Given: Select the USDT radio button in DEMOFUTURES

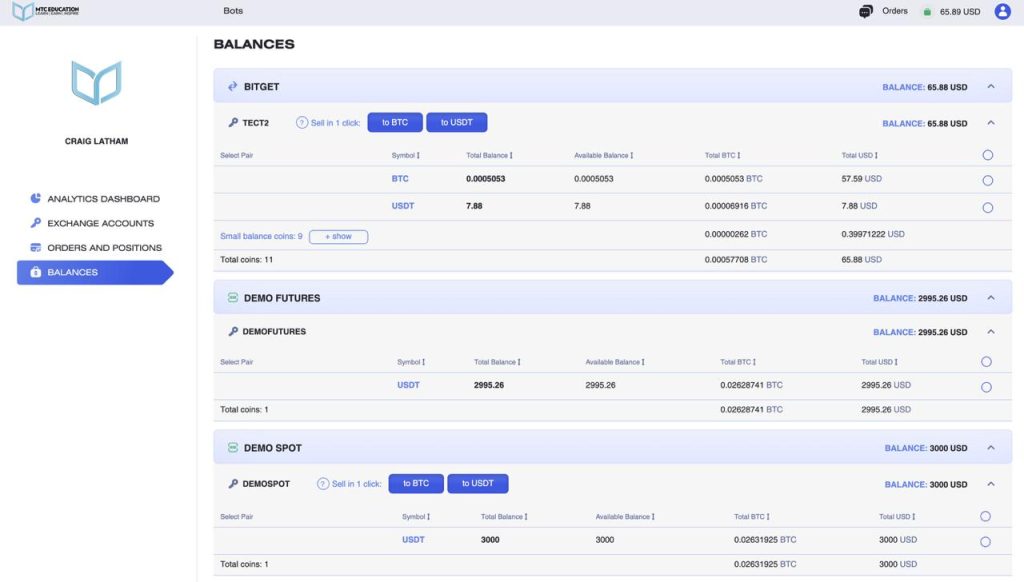Looking at the screenshot, I should [x=986, y=387].
